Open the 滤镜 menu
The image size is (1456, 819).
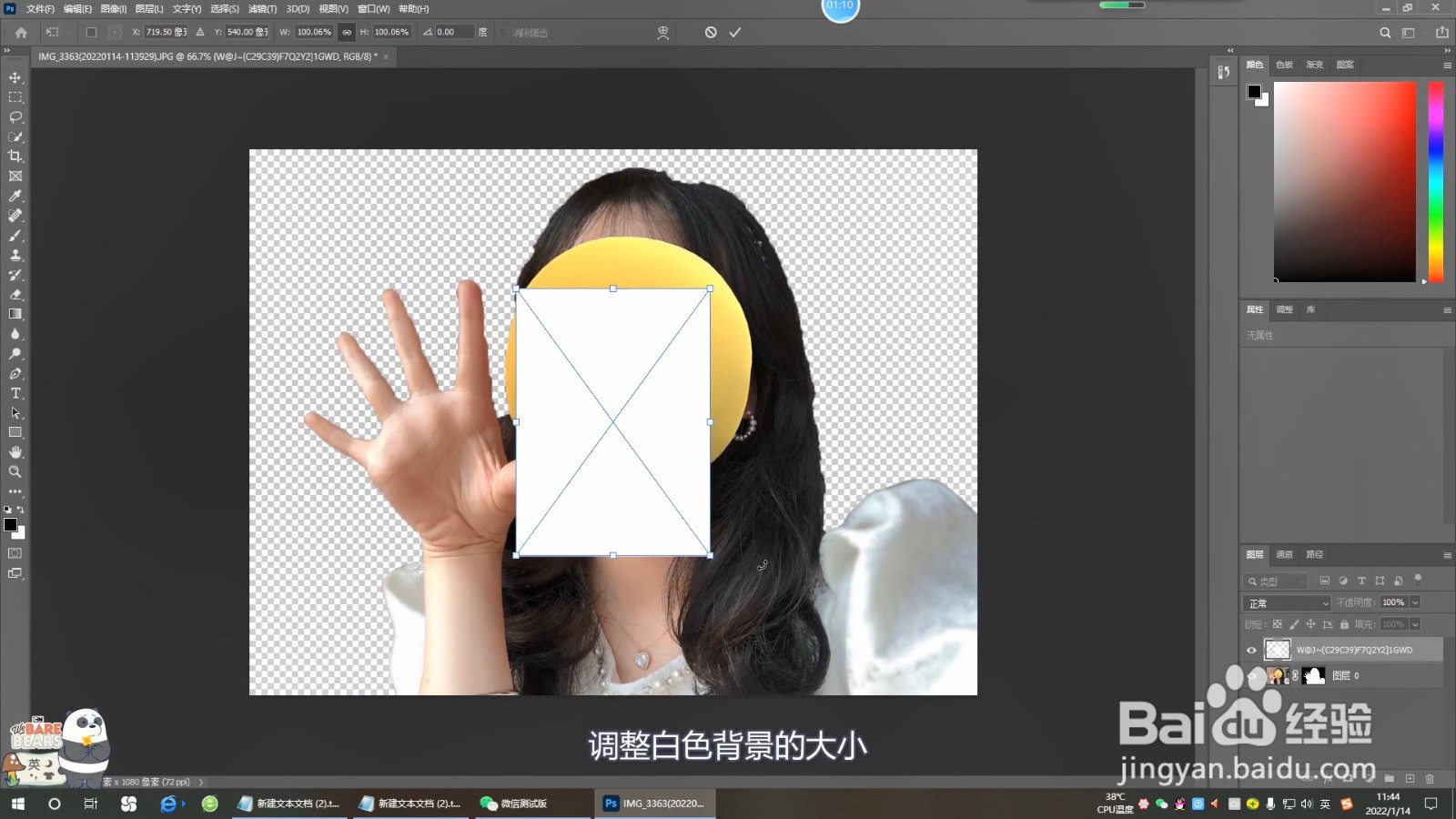coord(262,8)
